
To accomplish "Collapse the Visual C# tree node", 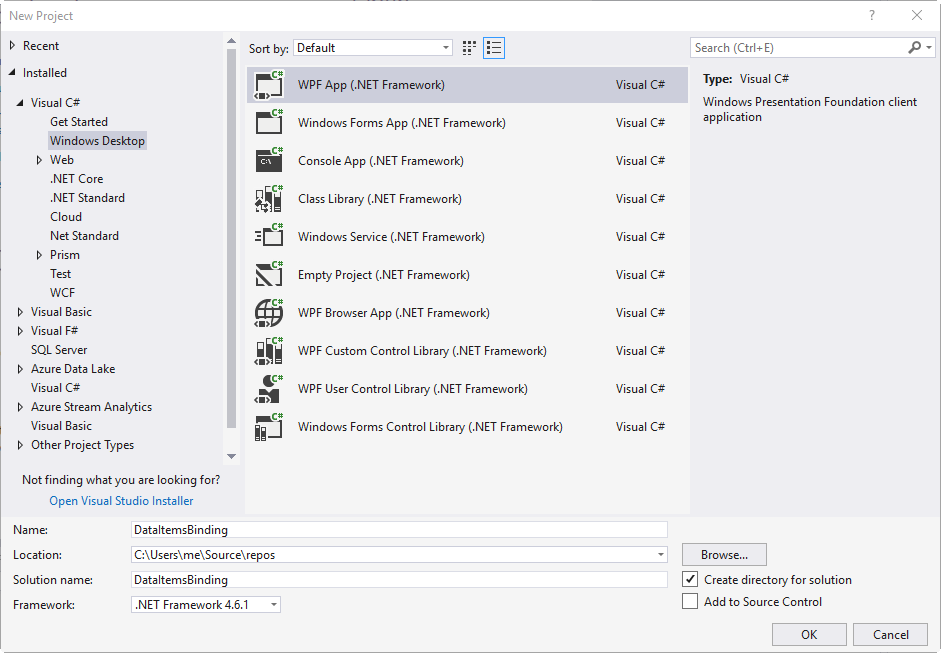I will (20, 102).
